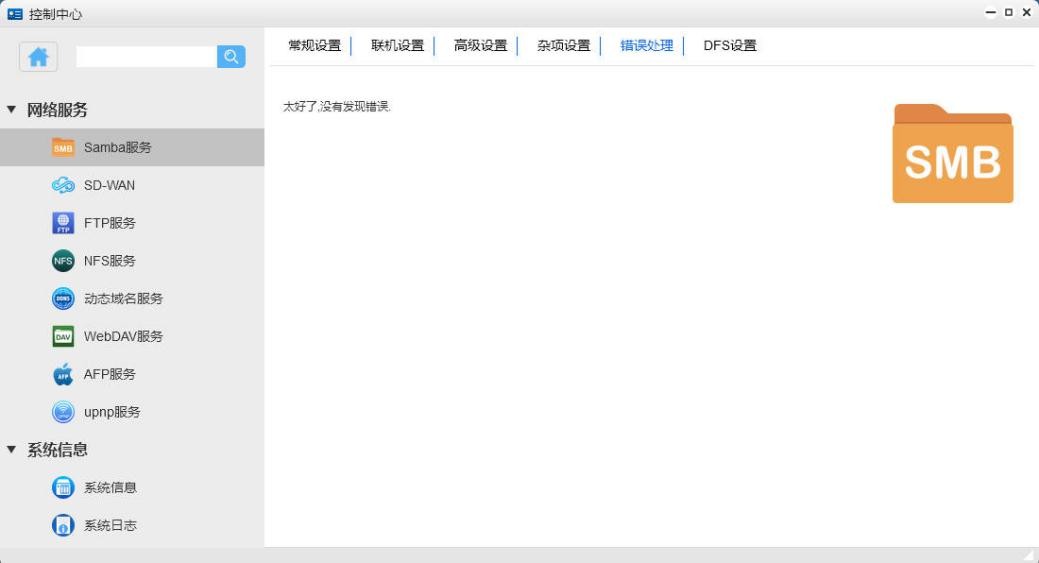Click the green NFS服务 icon
Viewport: 1039px width, 563px height.
pos(63,261)
